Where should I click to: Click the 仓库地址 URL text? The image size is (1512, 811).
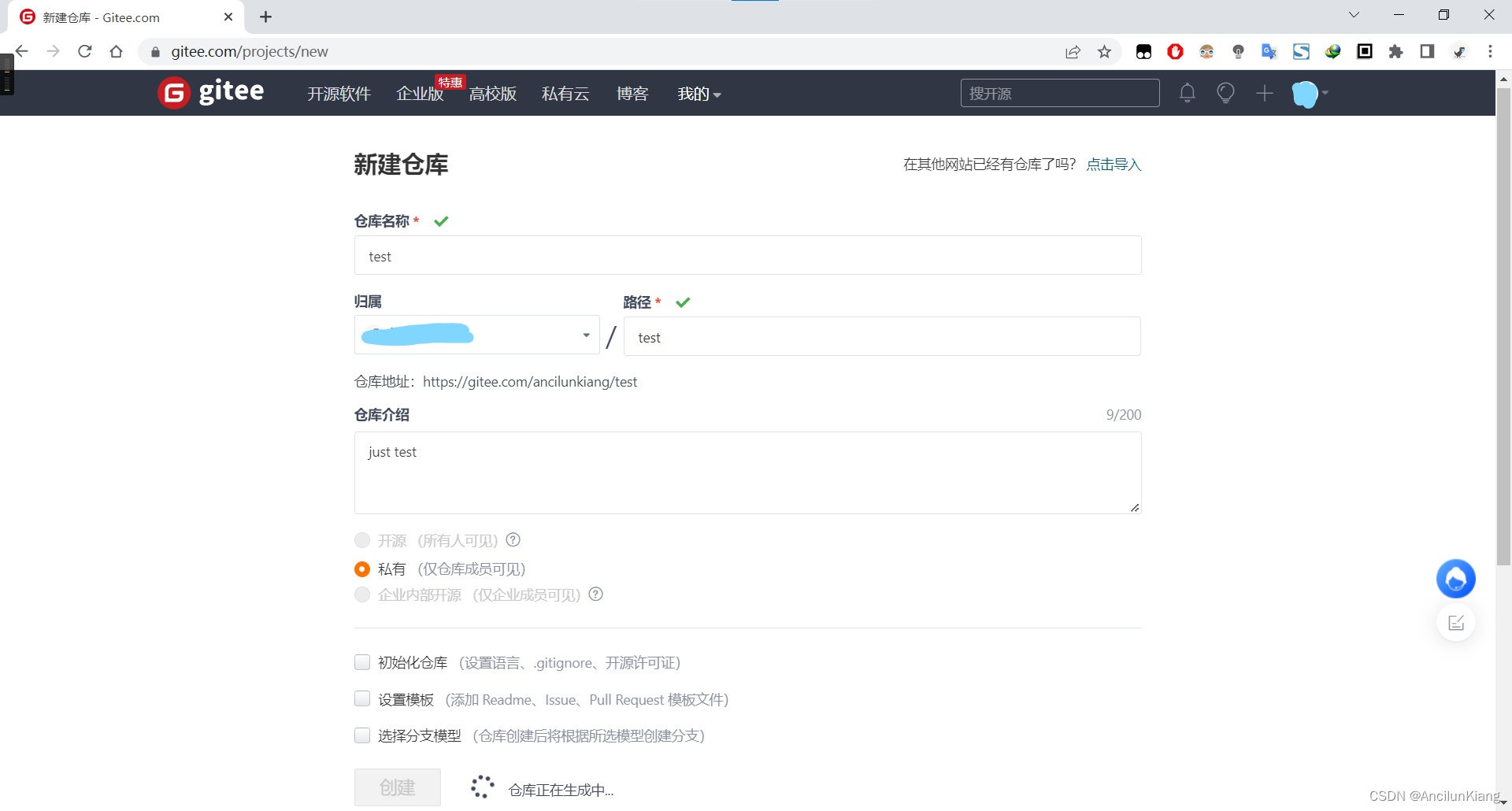(530, 382)
